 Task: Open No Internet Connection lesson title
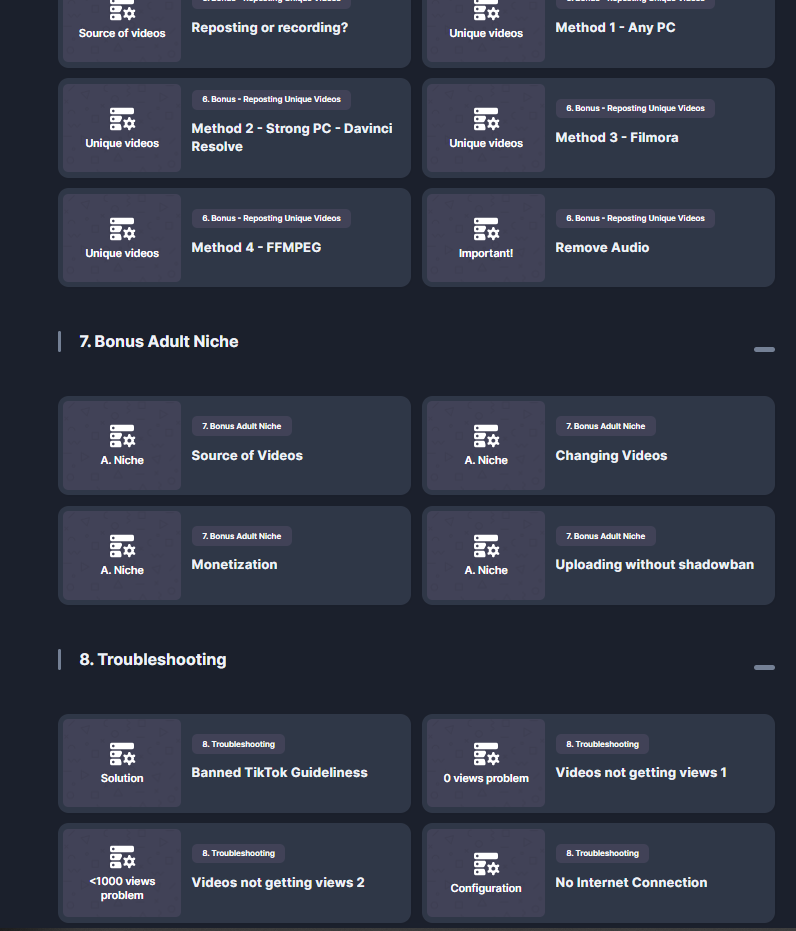pyautogui.click(x=631, y=882)
